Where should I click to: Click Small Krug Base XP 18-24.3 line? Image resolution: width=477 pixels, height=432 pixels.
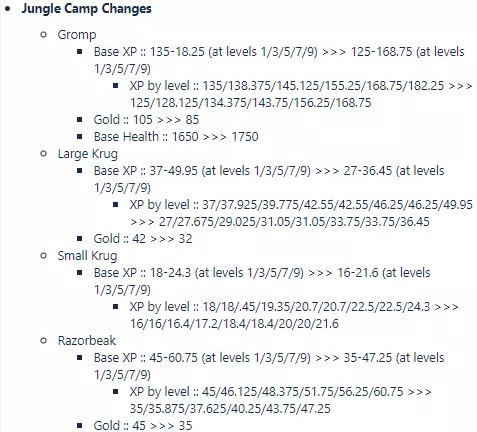262,281
